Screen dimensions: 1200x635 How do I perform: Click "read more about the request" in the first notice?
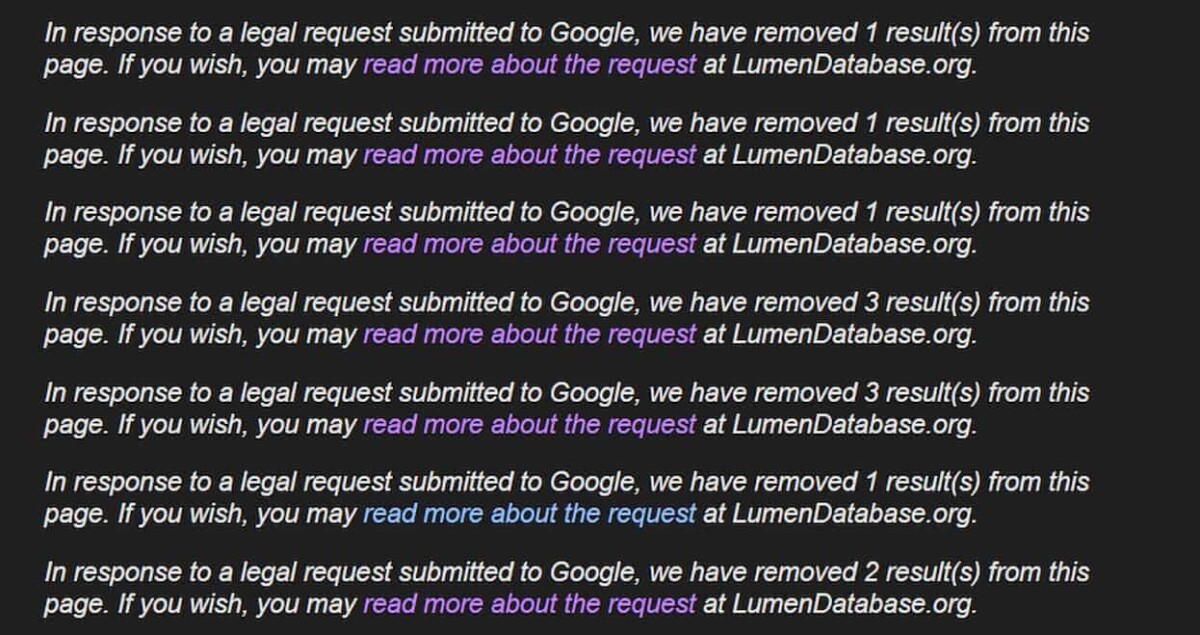coord(528,65)
